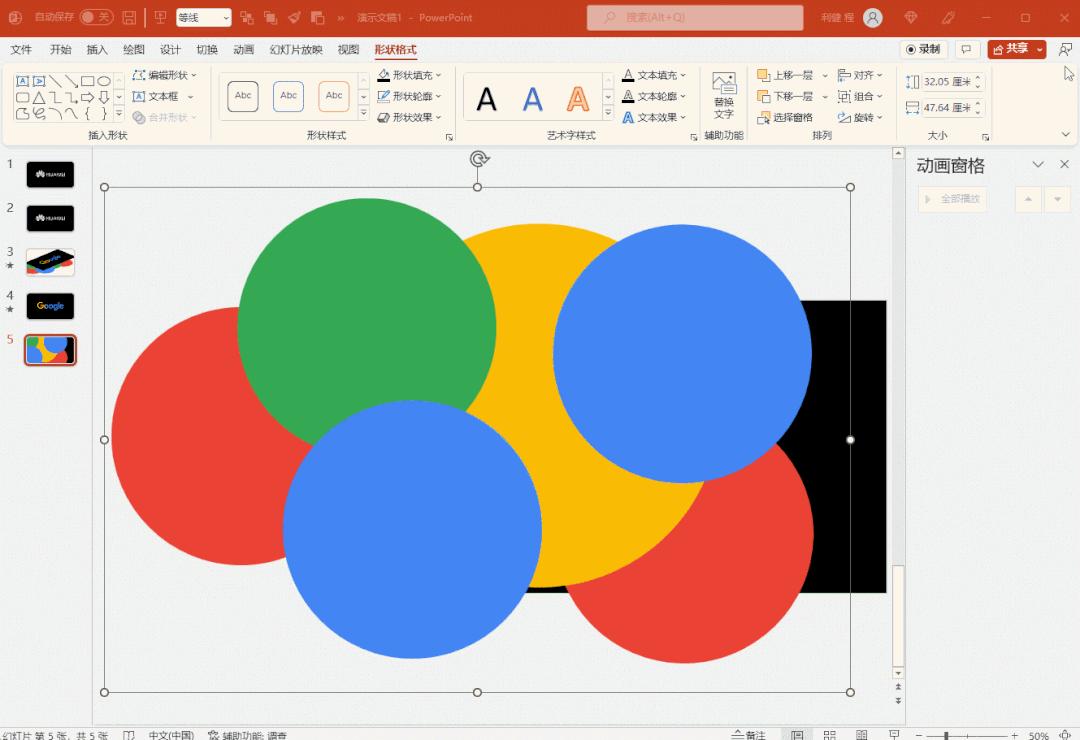1080x740 pixels.
Task: Open the font name combo box
Action: [204, 18]
